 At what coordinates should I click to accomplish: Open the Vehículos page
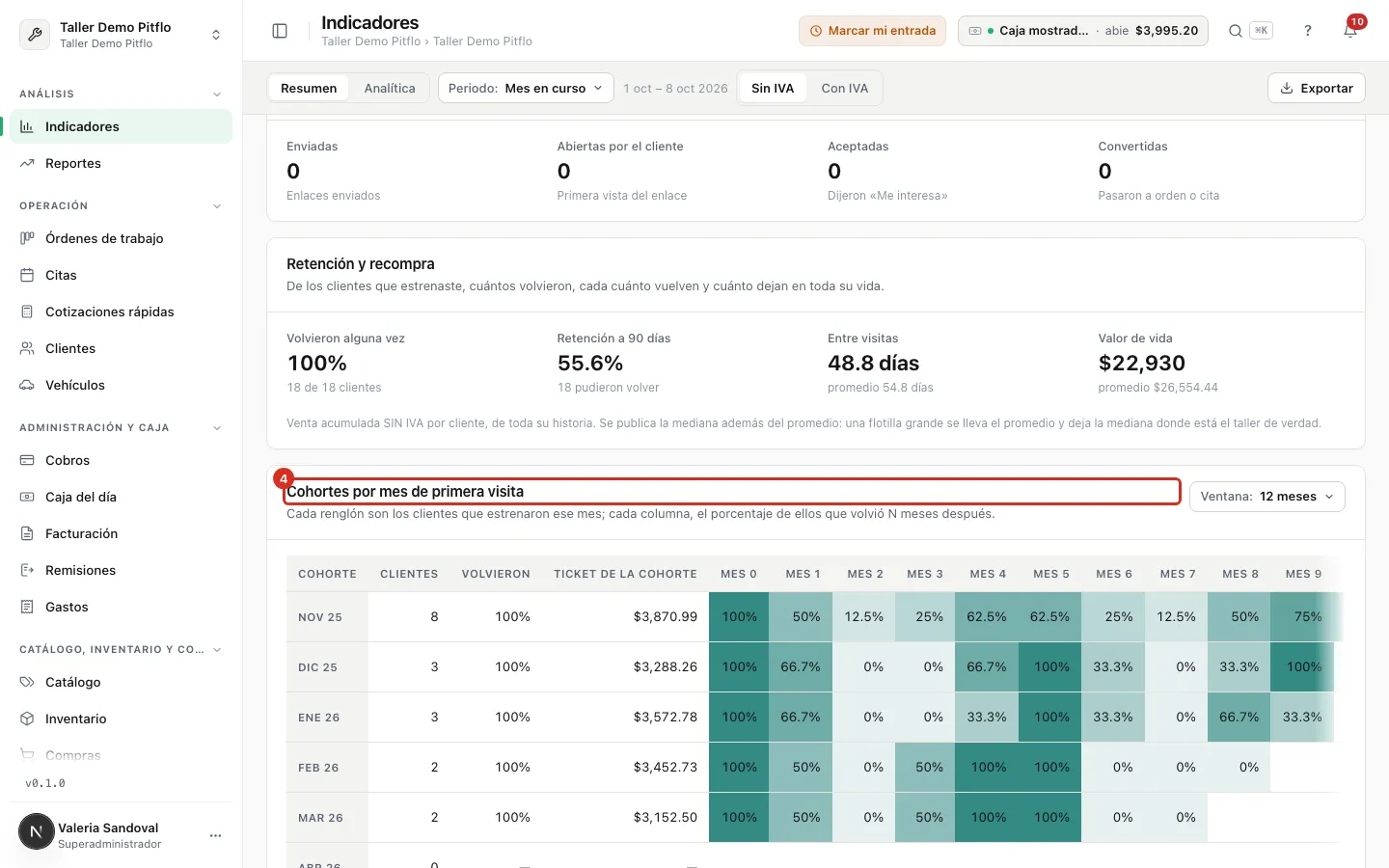[x=121, y=385]
